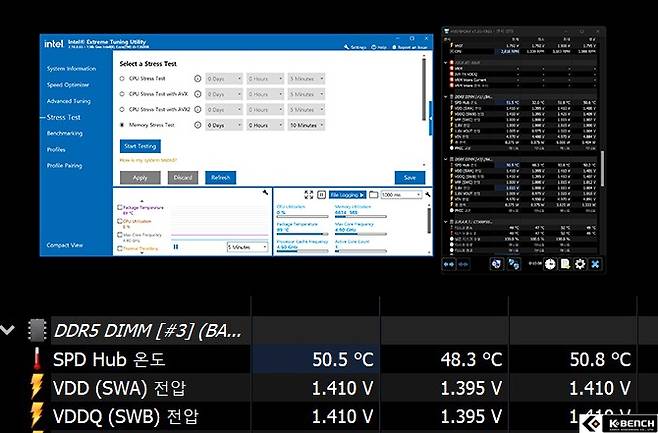Toggle the Package Temperature checkbox

coord(119,208)
